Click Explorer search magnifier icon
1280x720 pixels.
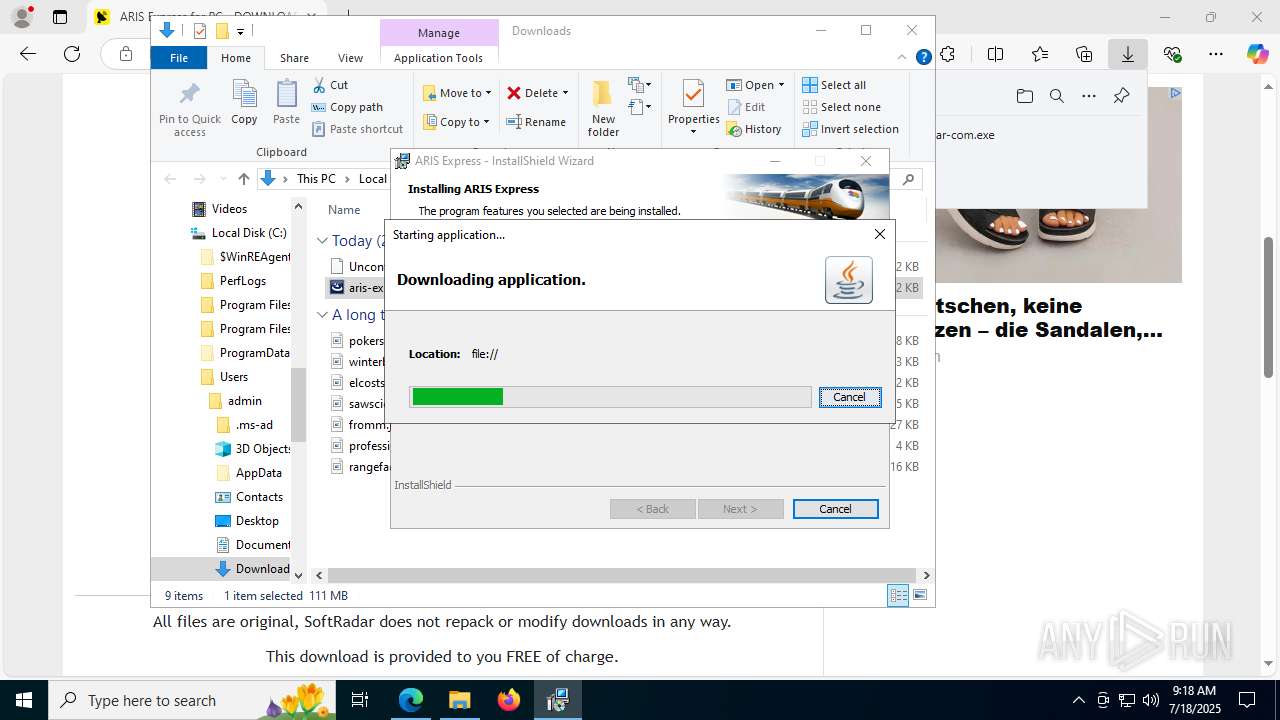909,179
